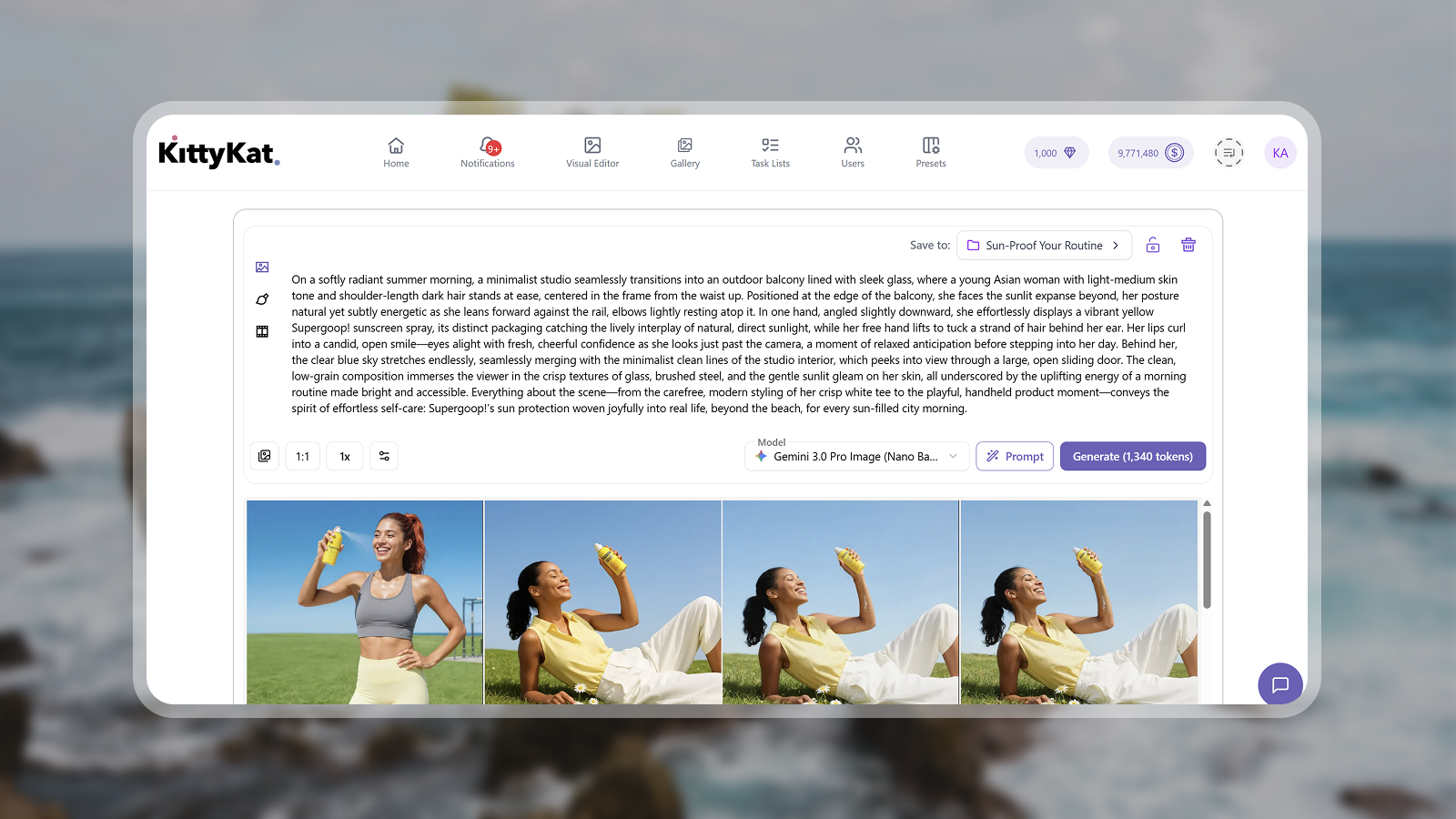Toggle the unlock padlock icon

(x=1153, y=245)
